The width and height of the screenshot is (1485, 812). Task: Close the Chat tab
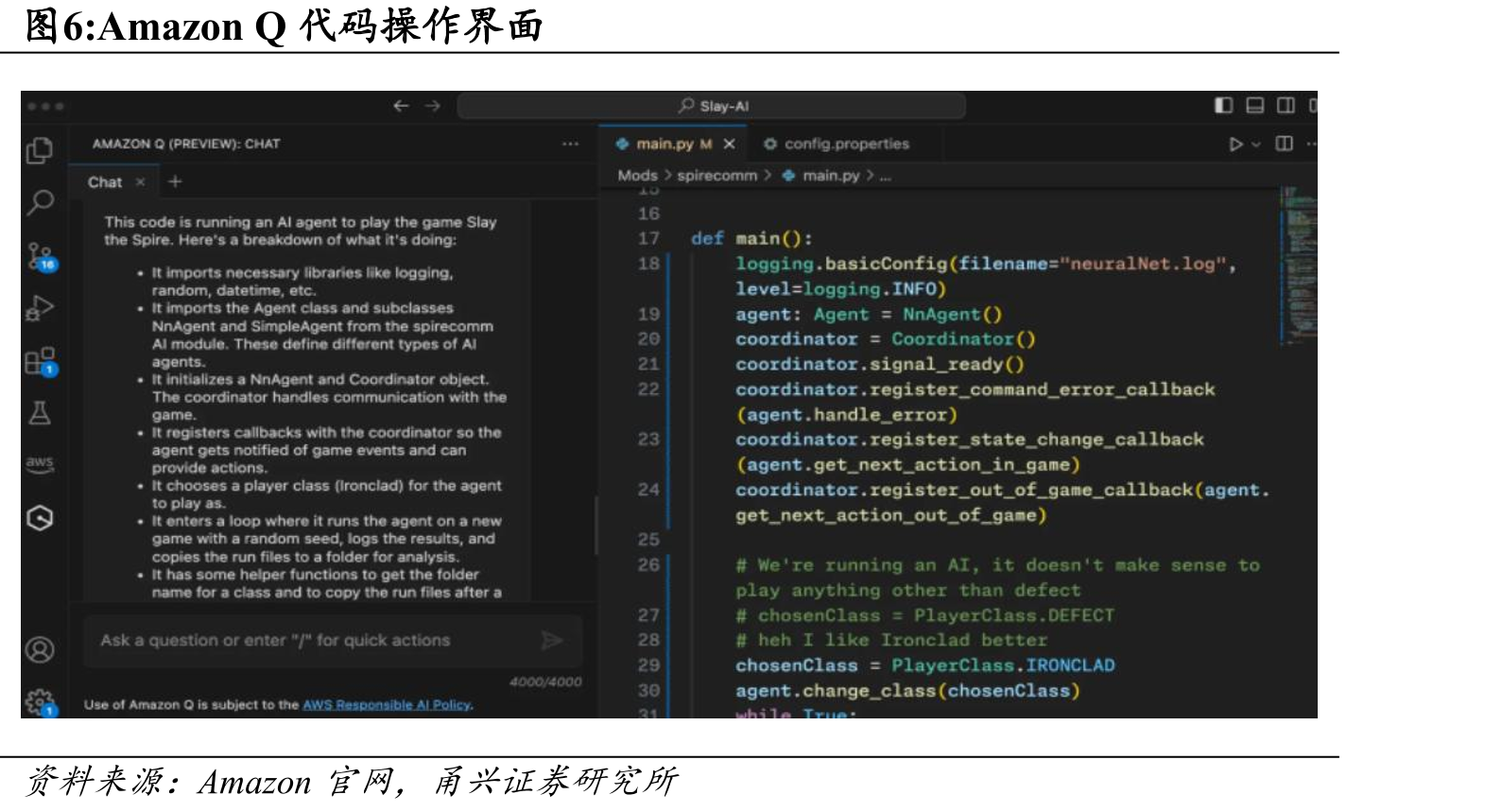pos(140,181)
